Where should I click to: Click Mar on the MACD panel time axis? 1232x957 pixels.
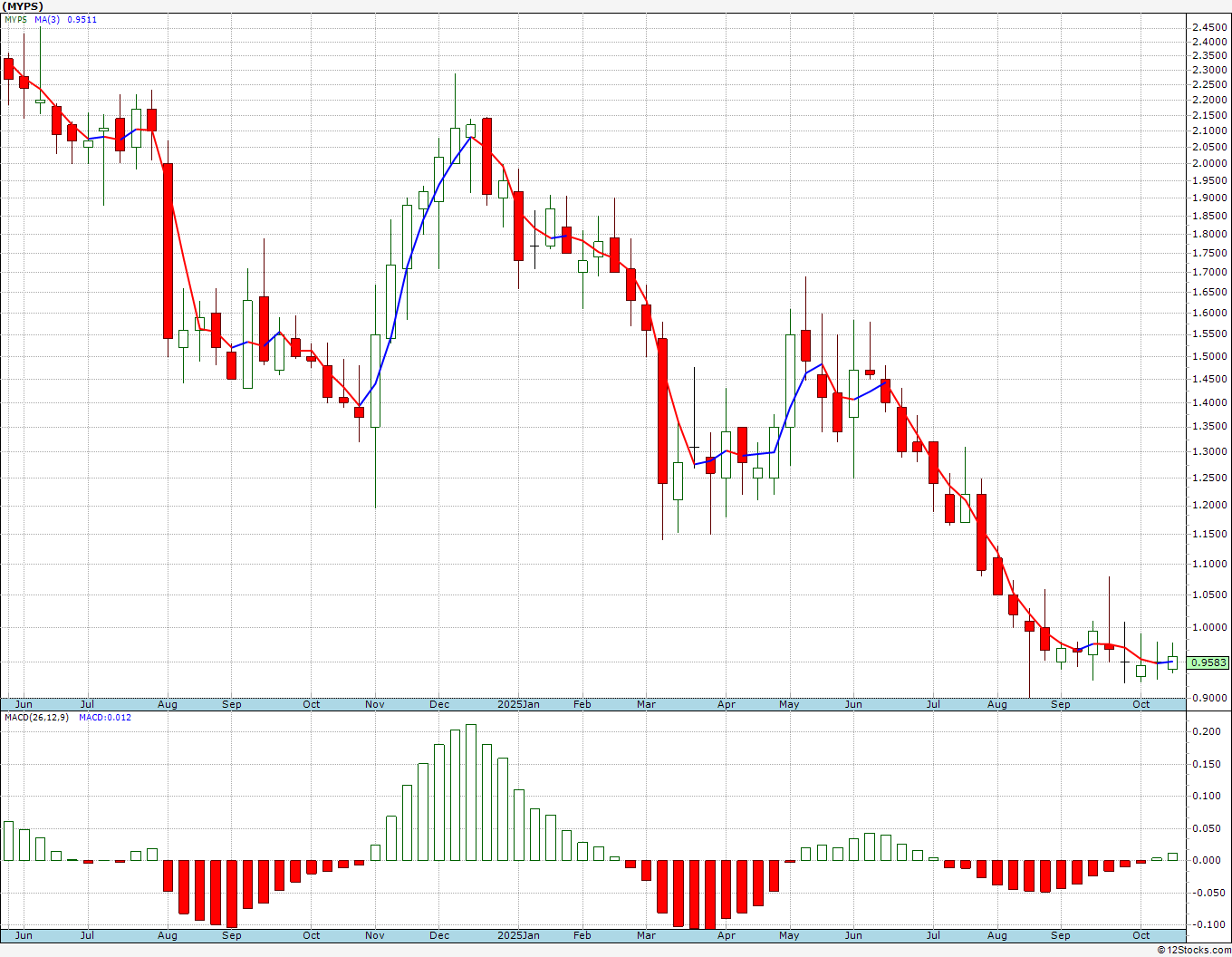pos(647,935)
